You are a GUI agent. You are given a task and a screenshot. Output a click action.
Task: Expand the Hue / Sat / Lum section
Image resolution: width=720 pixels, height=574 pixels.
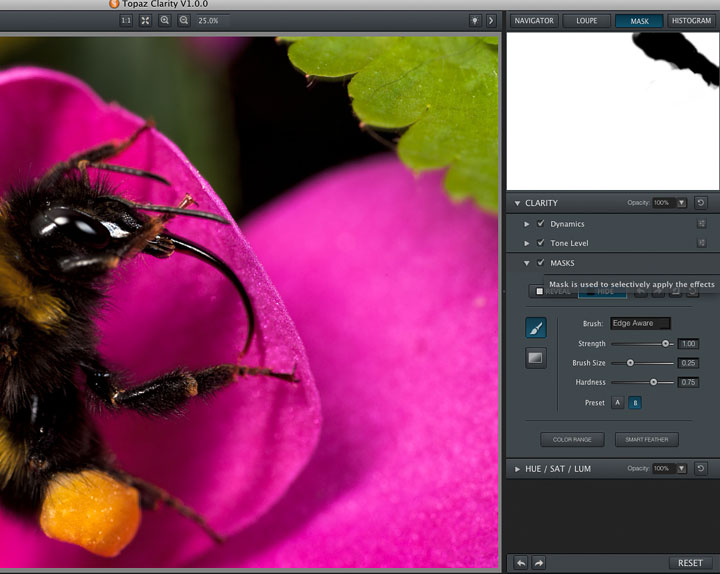(x=517, y=469)
